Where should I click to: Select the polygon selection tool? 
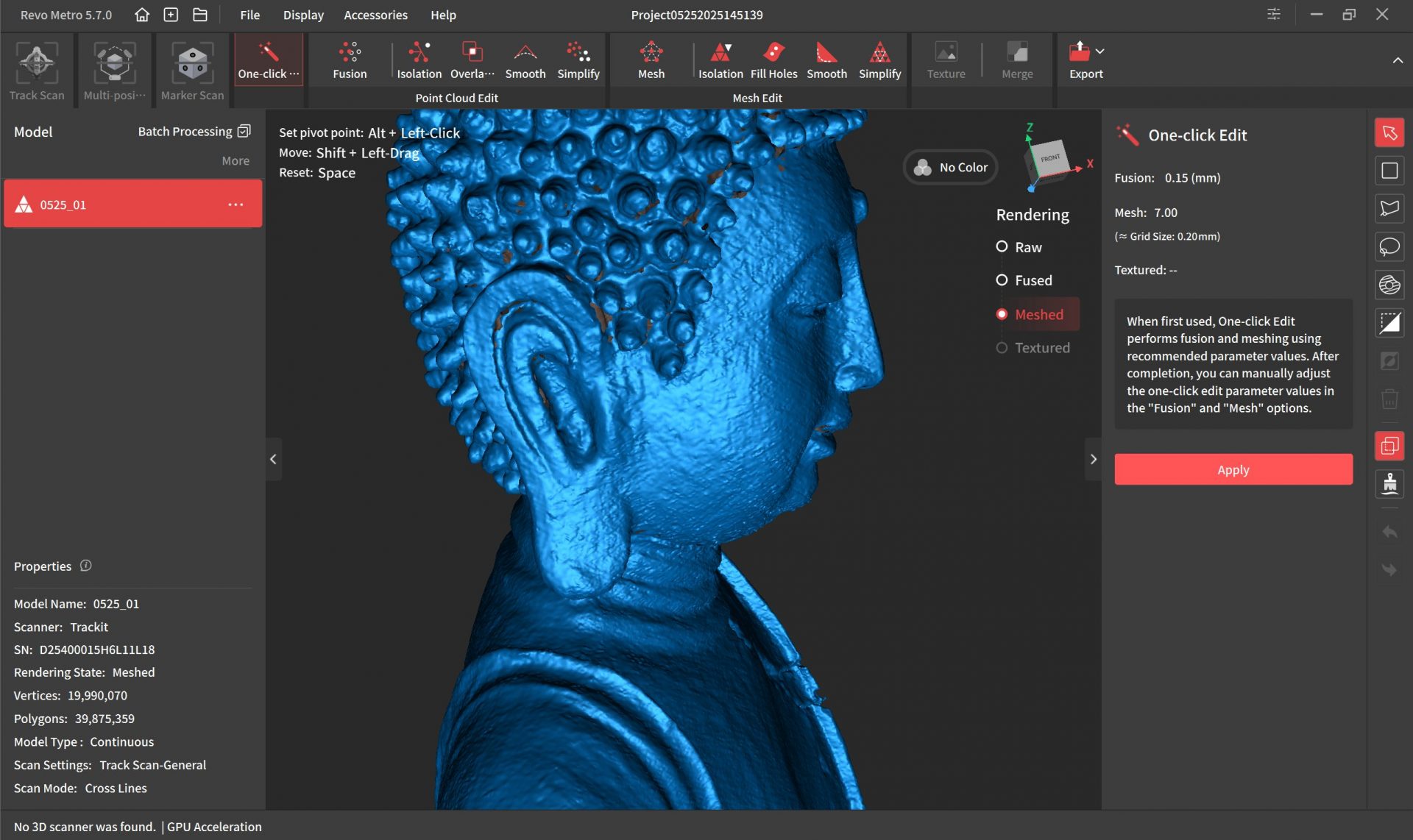1389,209
